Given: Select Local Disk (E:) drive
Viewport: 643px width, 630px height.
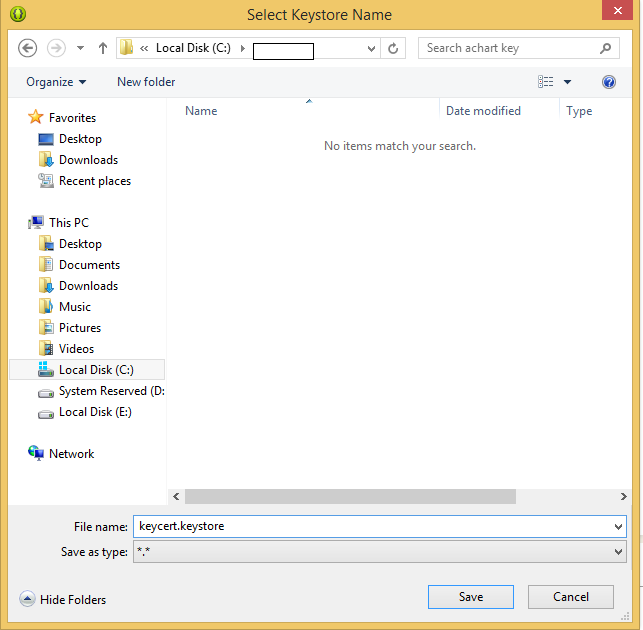Looking at the screenshot, I should (x=94, y=412).
